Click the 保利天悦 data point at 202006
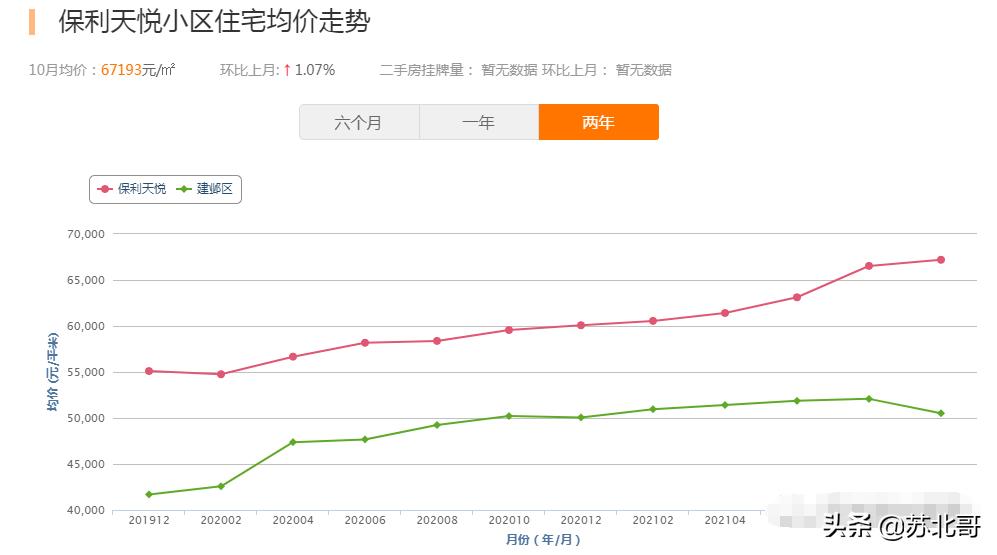 pos(365,343)
